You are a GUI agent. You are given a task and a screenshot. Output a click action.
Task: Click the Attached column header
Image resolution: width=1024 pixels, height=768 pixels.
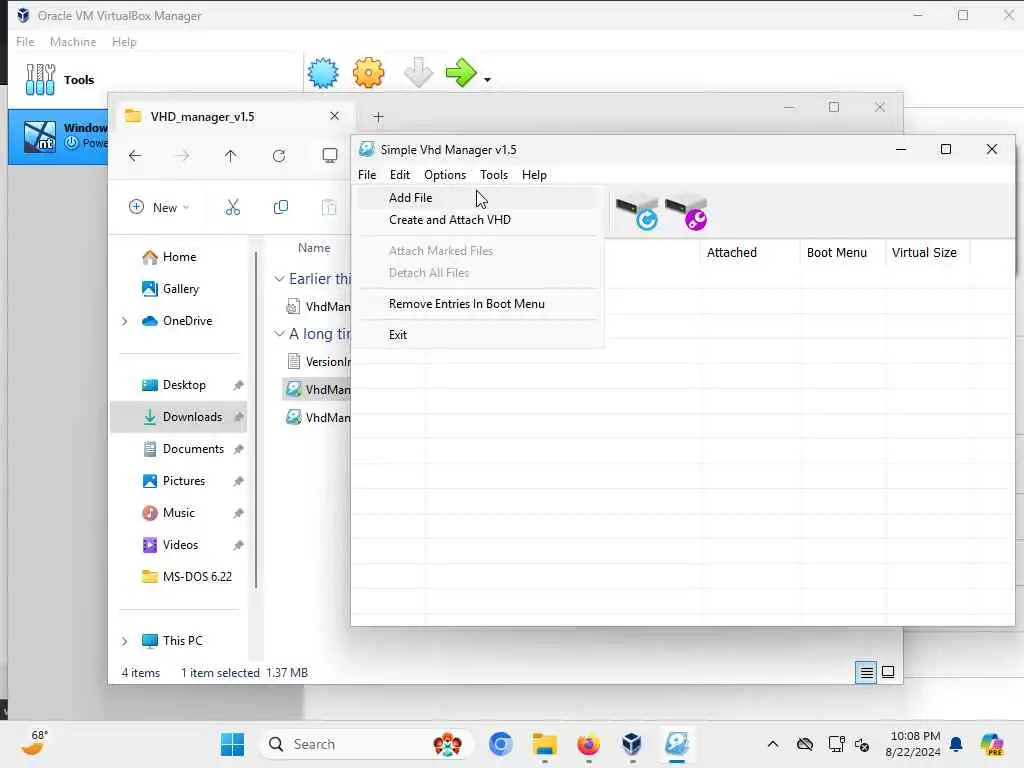[x=749, y=253]
